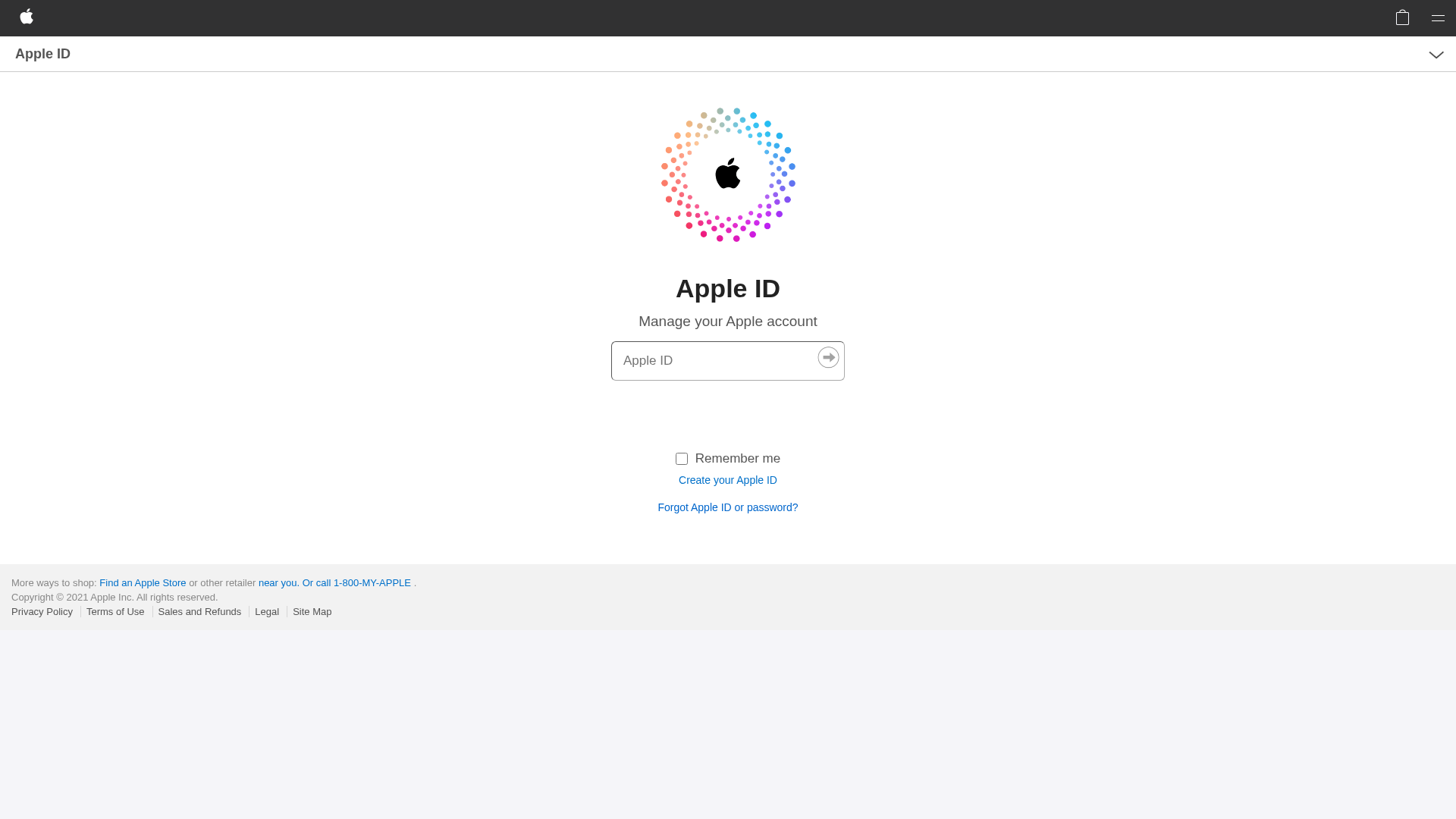This screenshot has height=819, width=1456.
Task: Expand the Apple ID section chevron
Action: click(x=1436, y=55)
